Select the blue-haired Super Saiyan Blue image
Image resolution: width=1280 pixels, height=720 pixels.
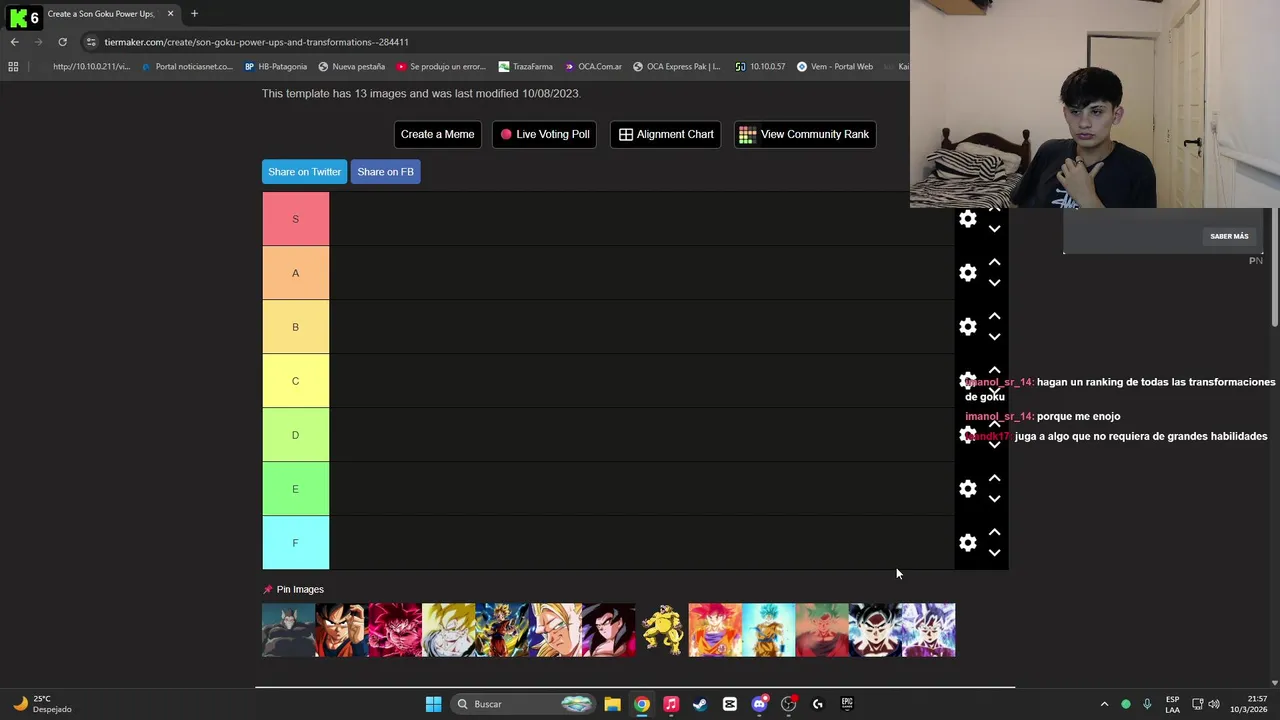tap(768, 630)
